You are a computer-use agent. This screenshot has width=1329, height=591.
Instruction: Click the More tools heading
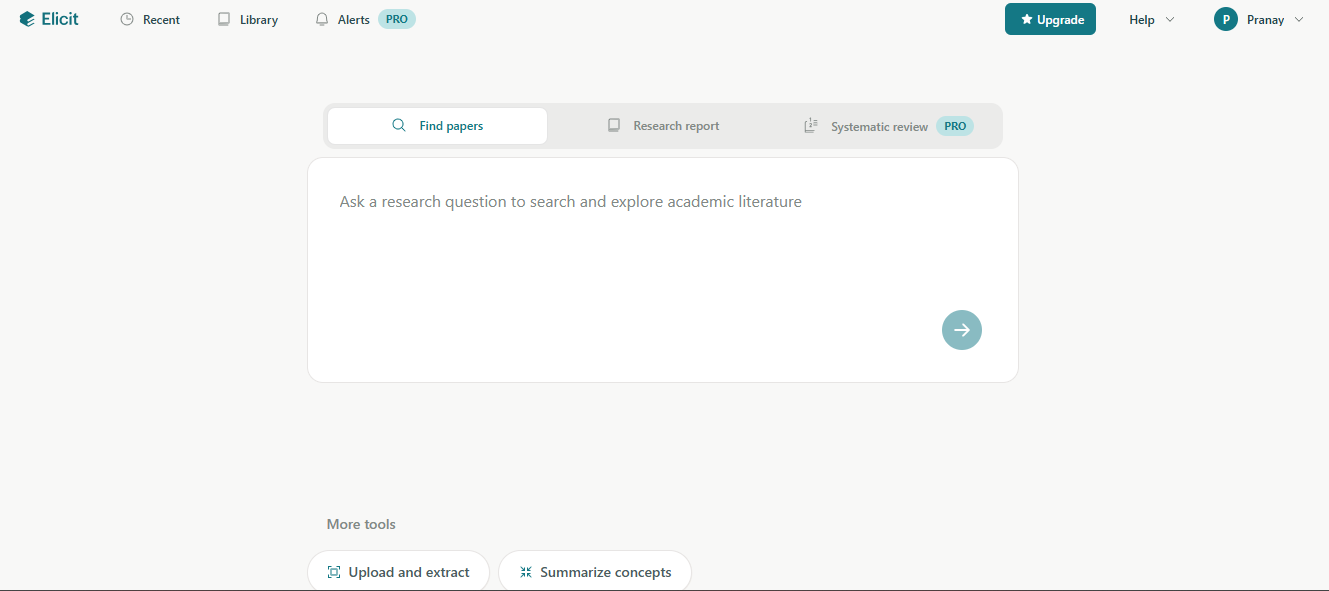361,524
